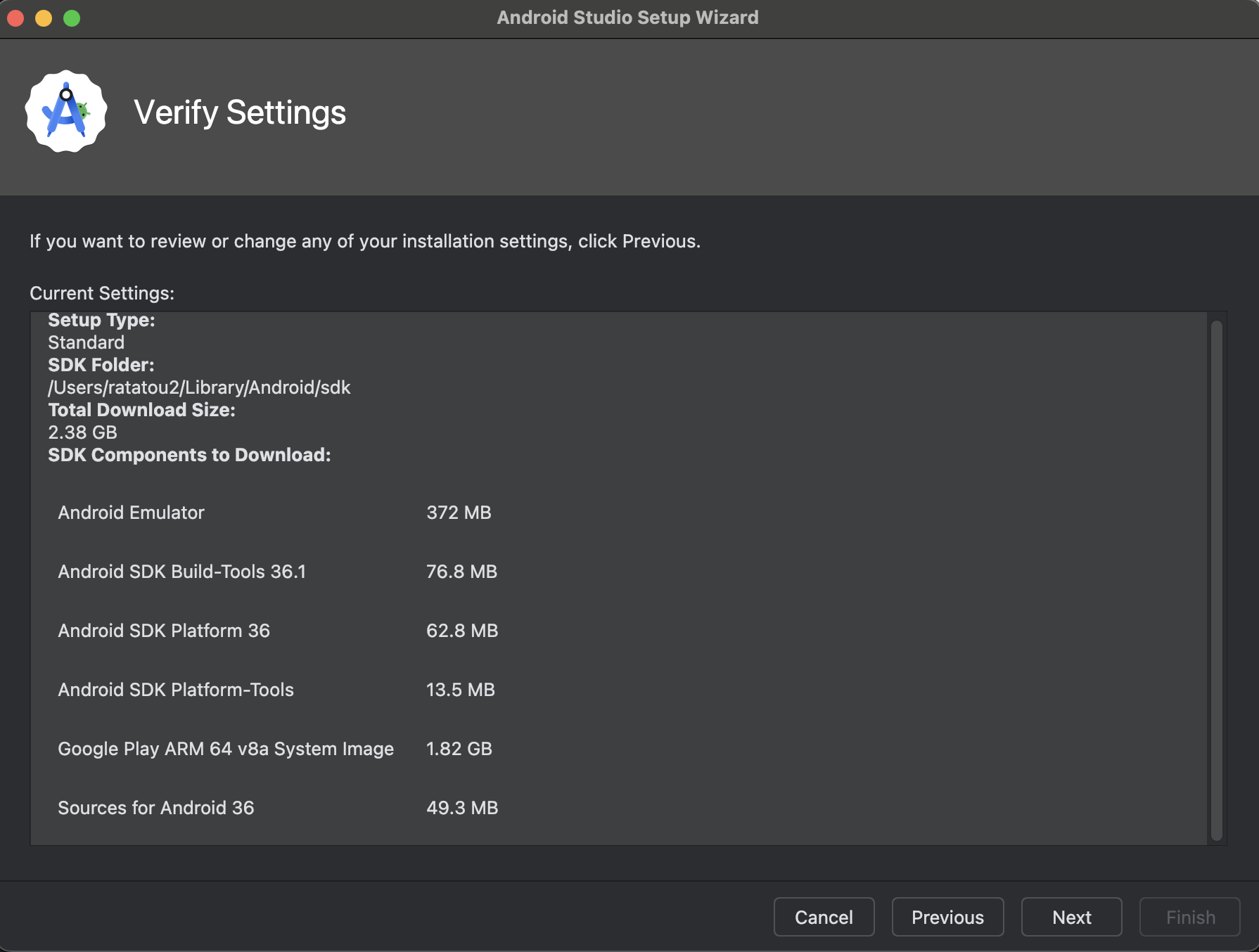Select the Android Emulator component row
This screenshot has width=1259, height=952.
click(x=132, y=513)
